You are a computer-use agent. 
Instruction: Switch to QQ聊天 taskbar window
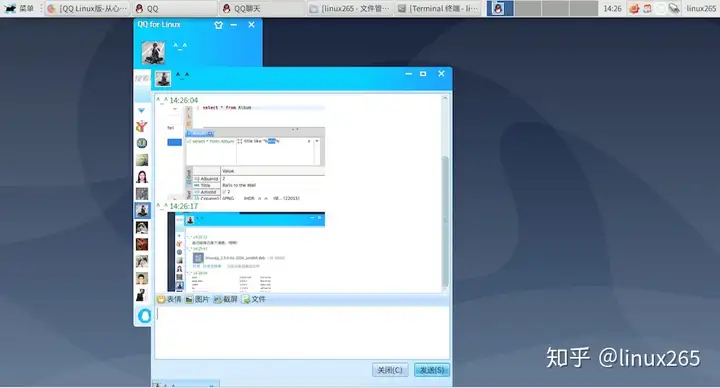click(260, 8)
